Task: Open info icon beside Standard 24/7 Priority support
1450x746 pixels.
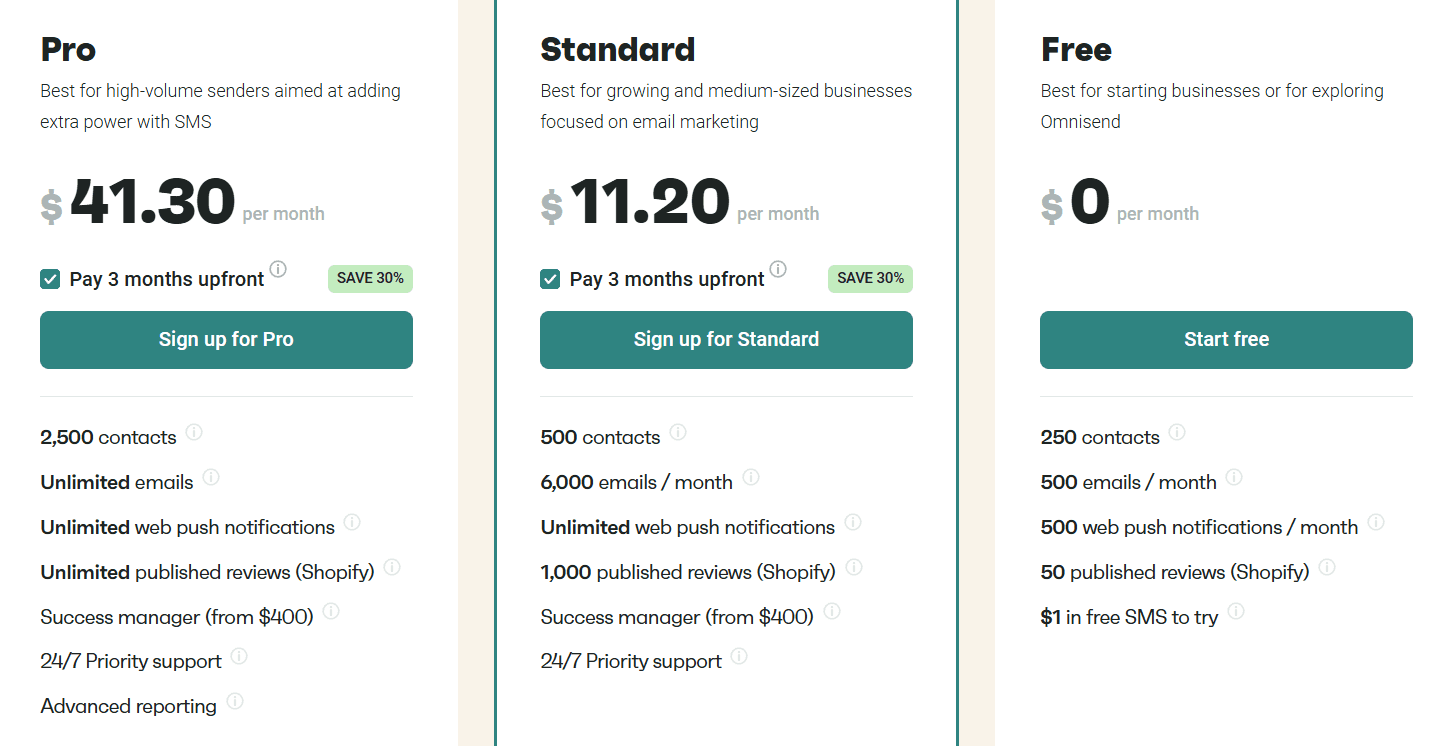Action: click(x=739, y=656)
